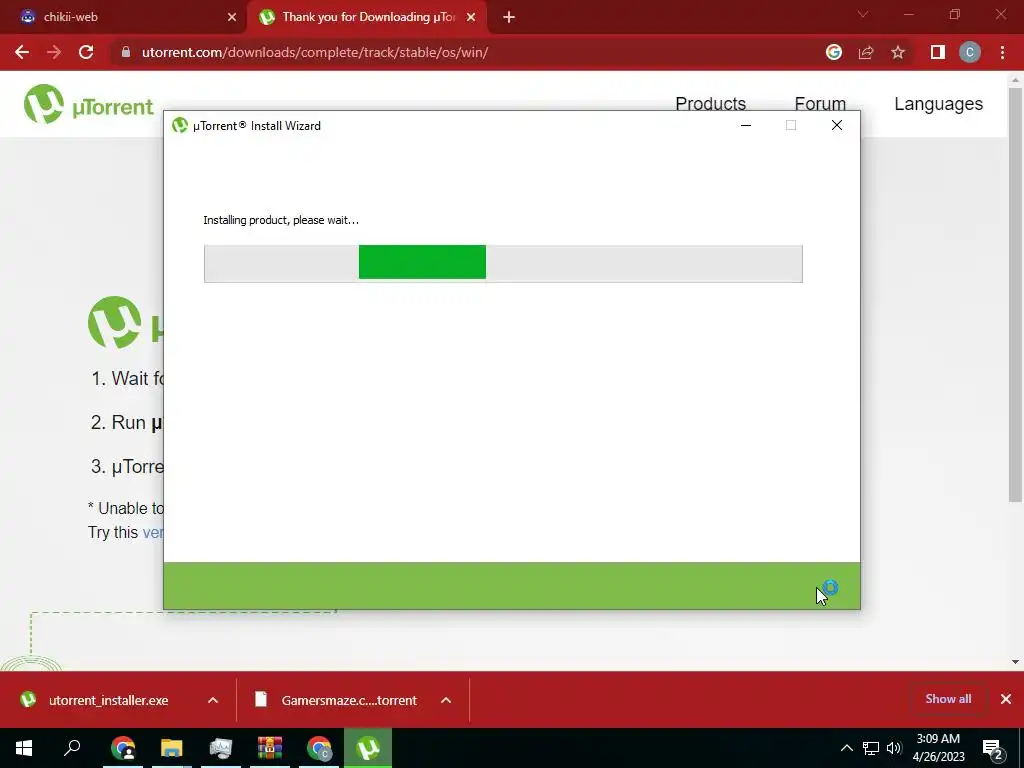Bookmark this page with the star

(898, 52)
